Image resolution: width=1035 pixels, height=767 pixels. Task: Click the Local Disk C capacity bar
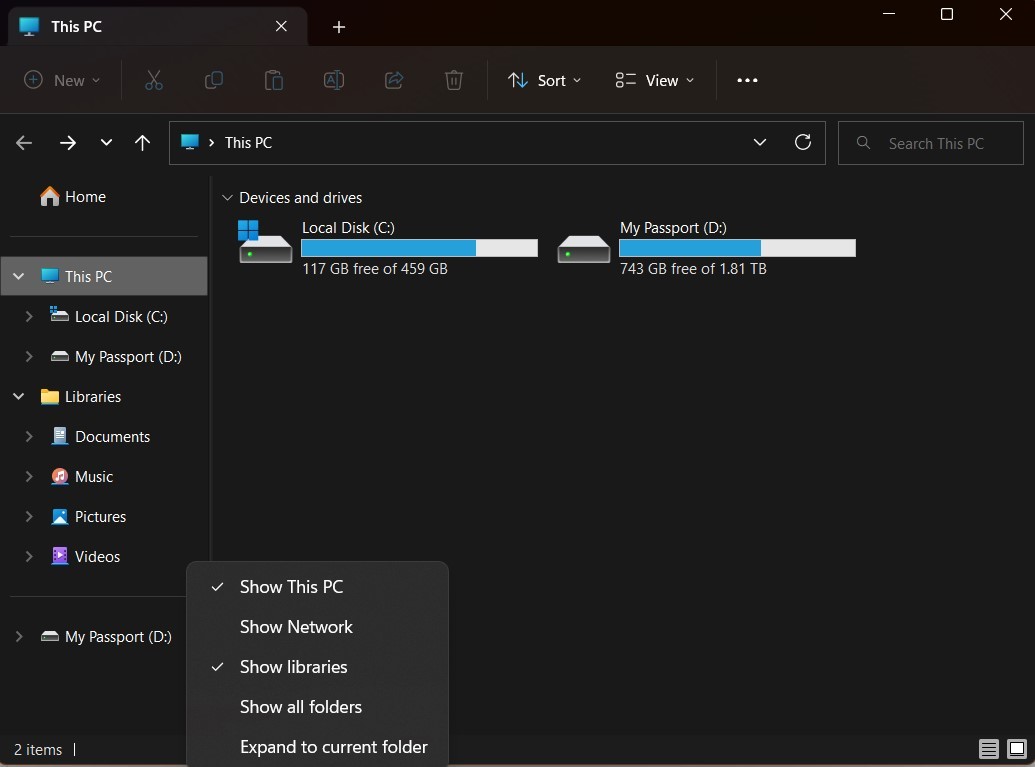tap(418, 247)
